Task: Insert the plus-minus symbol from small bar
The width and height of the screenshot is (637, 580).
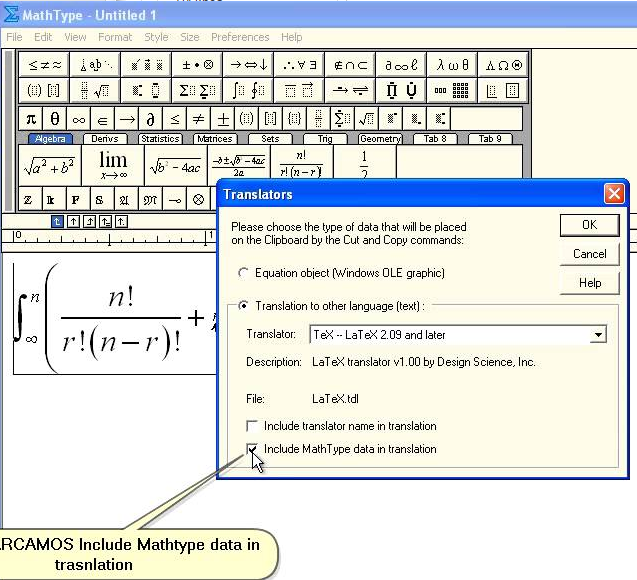Action: coord(223,119)
